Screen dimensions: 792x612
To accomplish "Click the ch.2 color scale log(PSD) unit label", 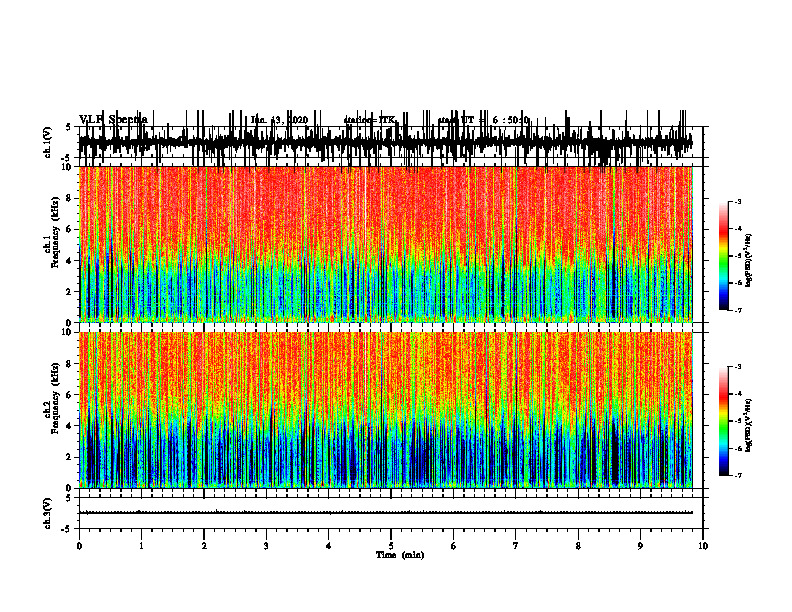I will (x=748, y=425).
